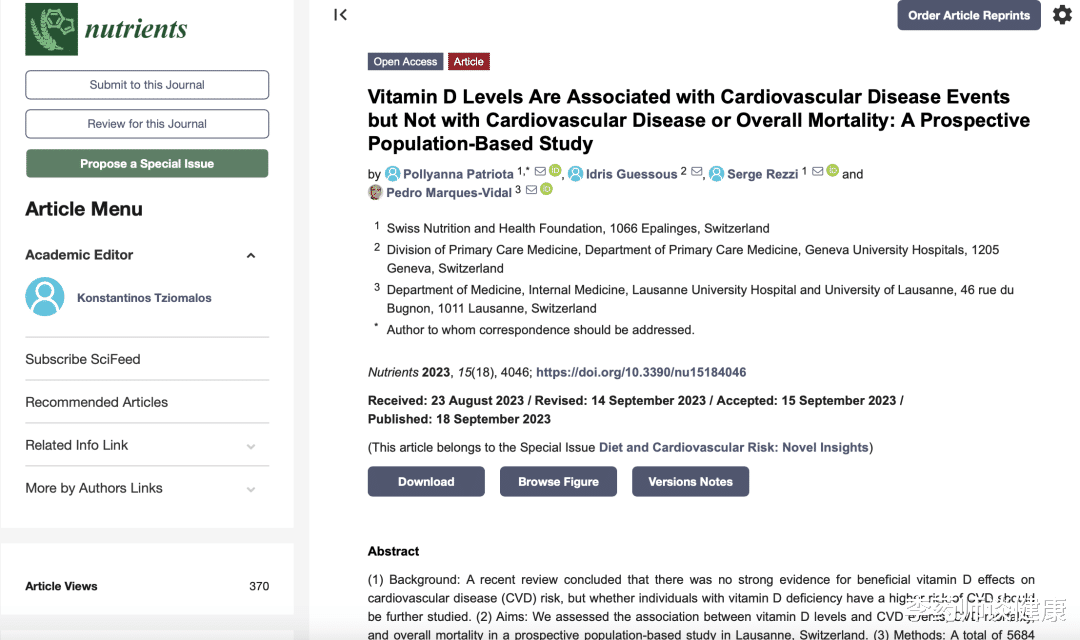The width and height of the screenshot is (1080, 640).
Task: Expand More by Authors Links section
Action: (x=250, y=489)
